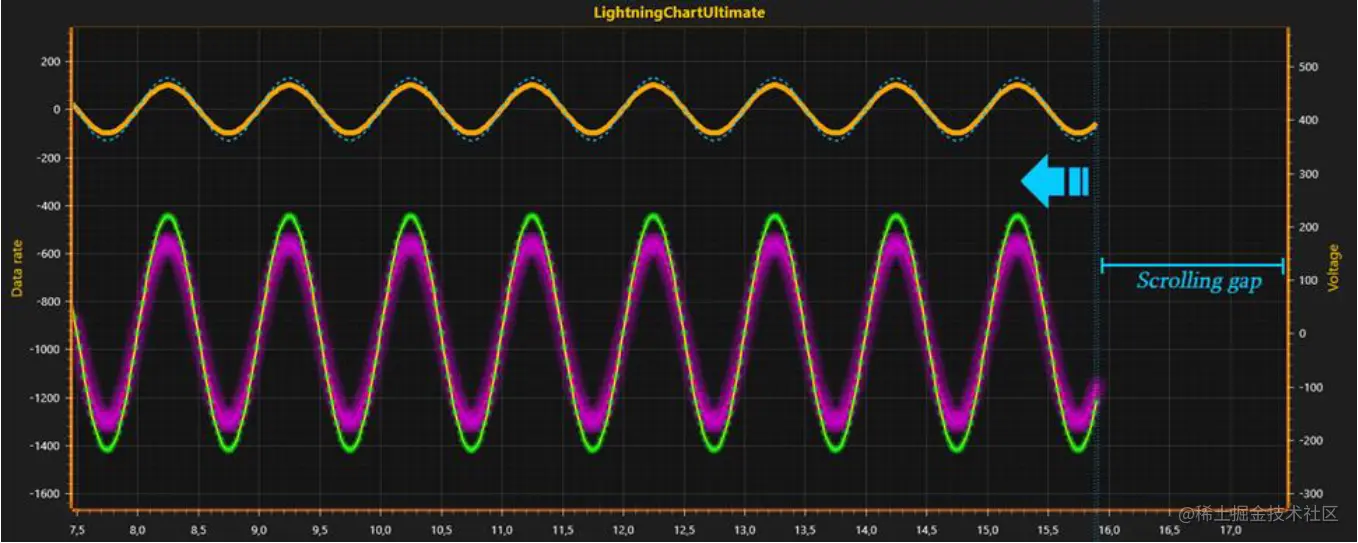Viewport: 1358px width, 543px height.
Task: Click the 400 tick on Voltage axis
Action: [1308, 121]
